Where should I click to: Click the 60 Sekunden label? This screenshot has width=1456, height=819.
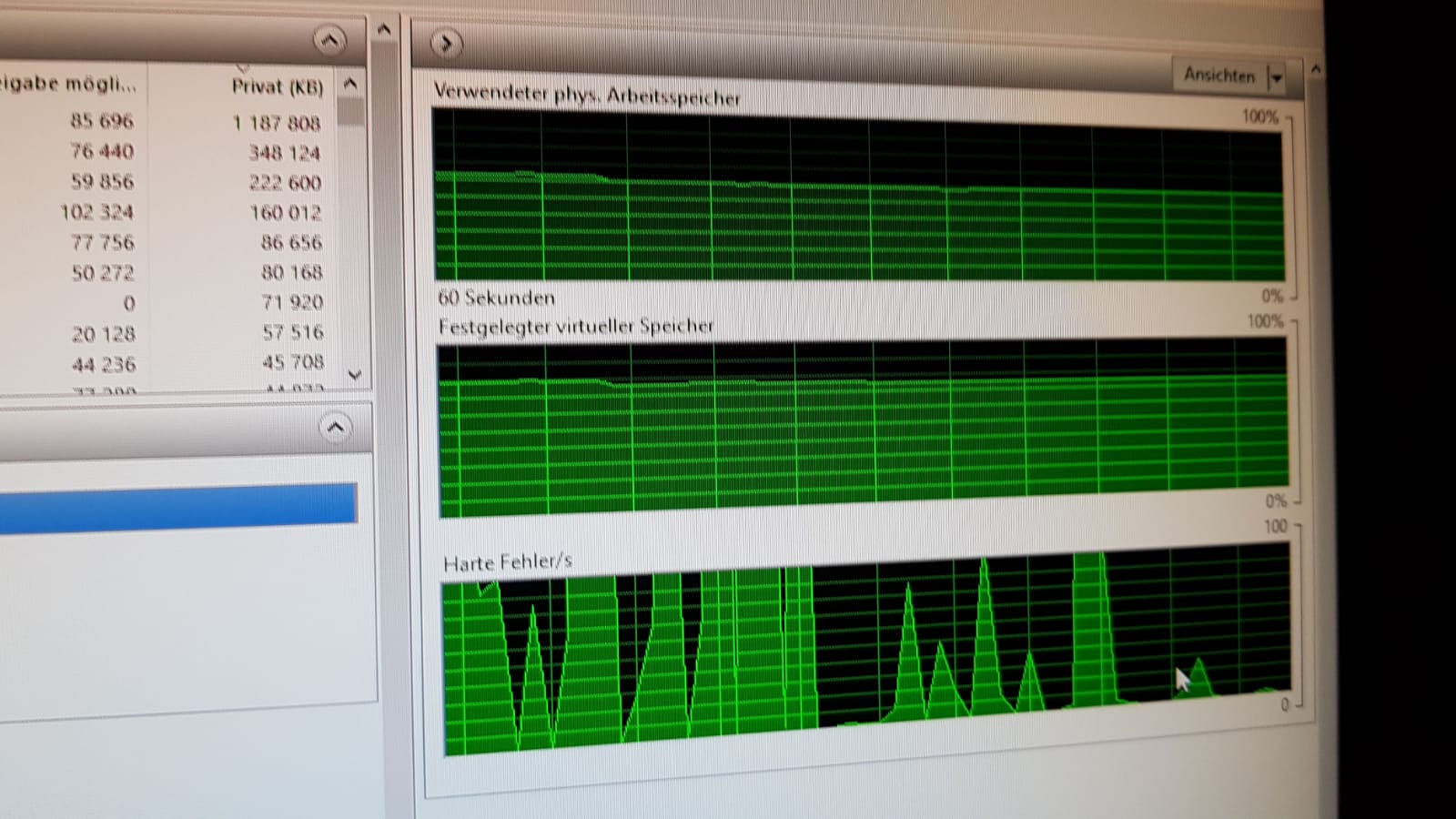[496, 298]
